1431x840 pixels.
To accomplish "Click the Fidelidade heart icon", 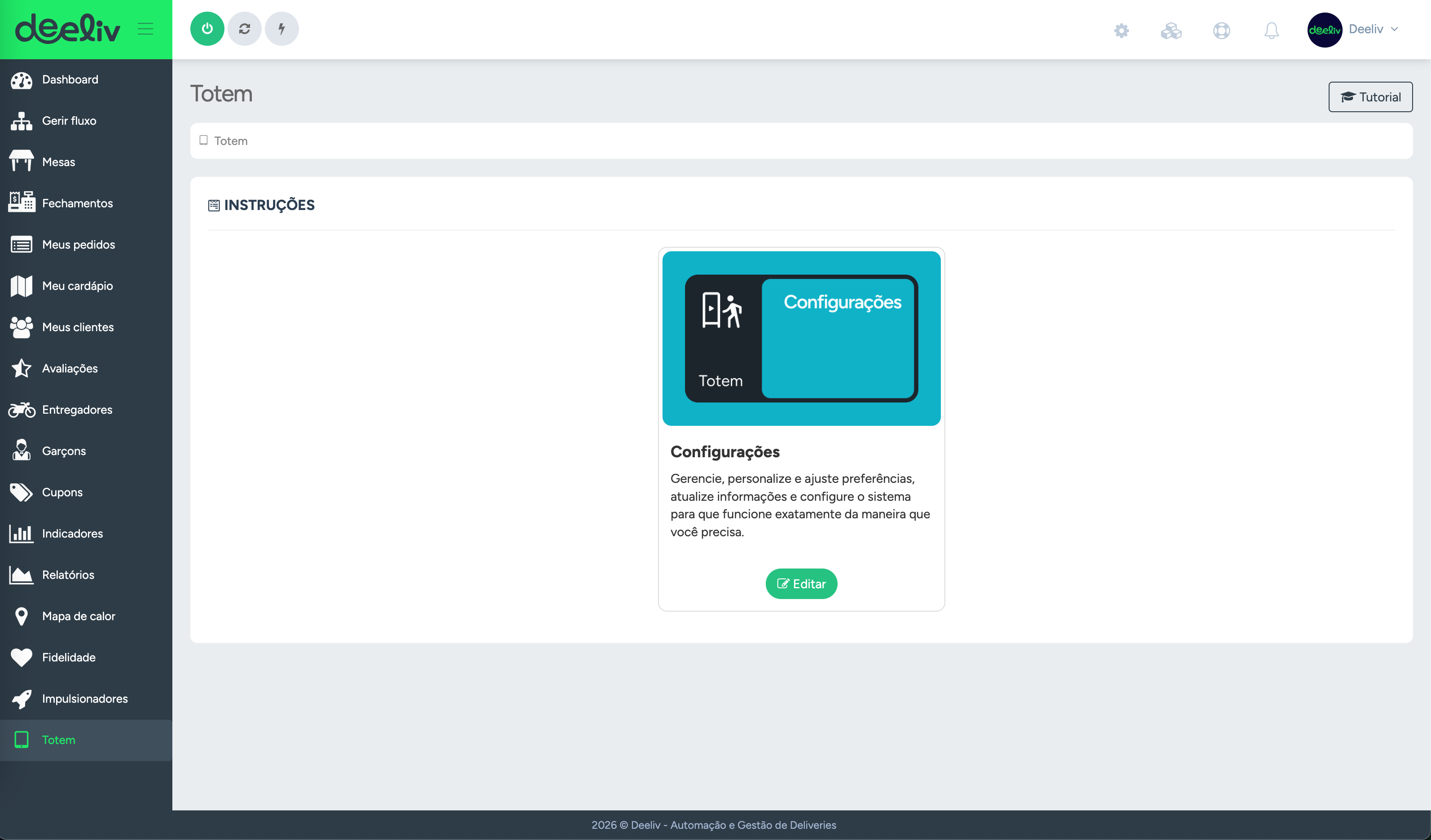I will point(22,657).
